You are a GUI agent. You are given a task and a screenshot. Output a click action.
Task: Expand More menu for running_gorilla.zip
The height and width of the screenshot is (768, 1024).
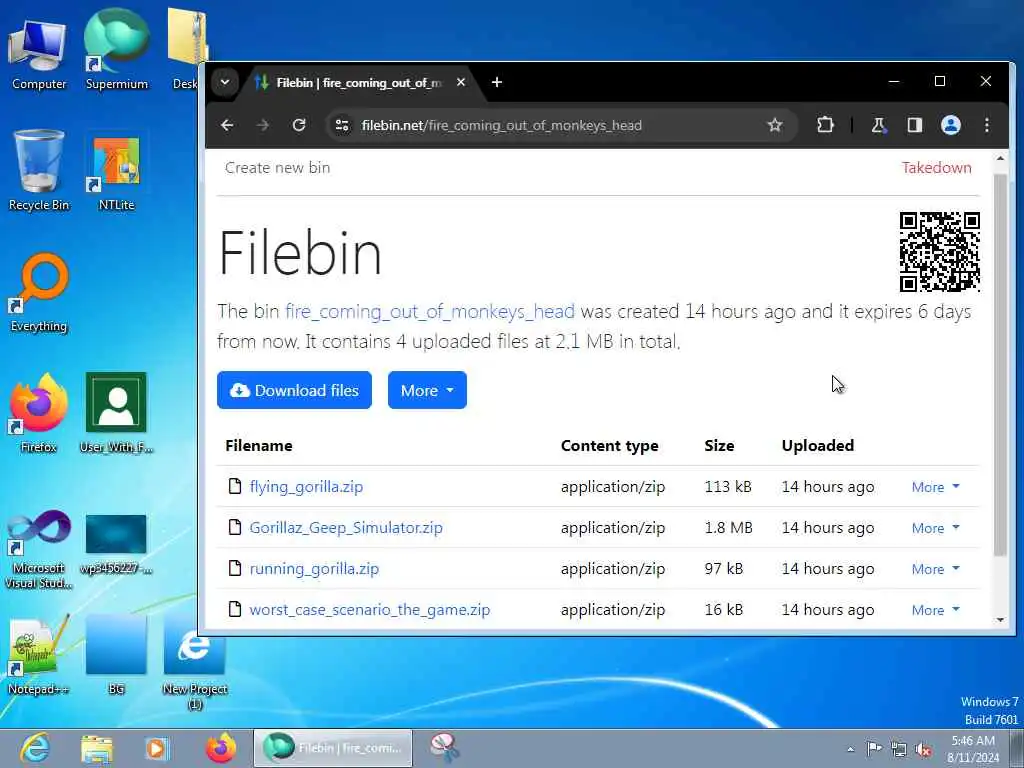click(936, 569)
